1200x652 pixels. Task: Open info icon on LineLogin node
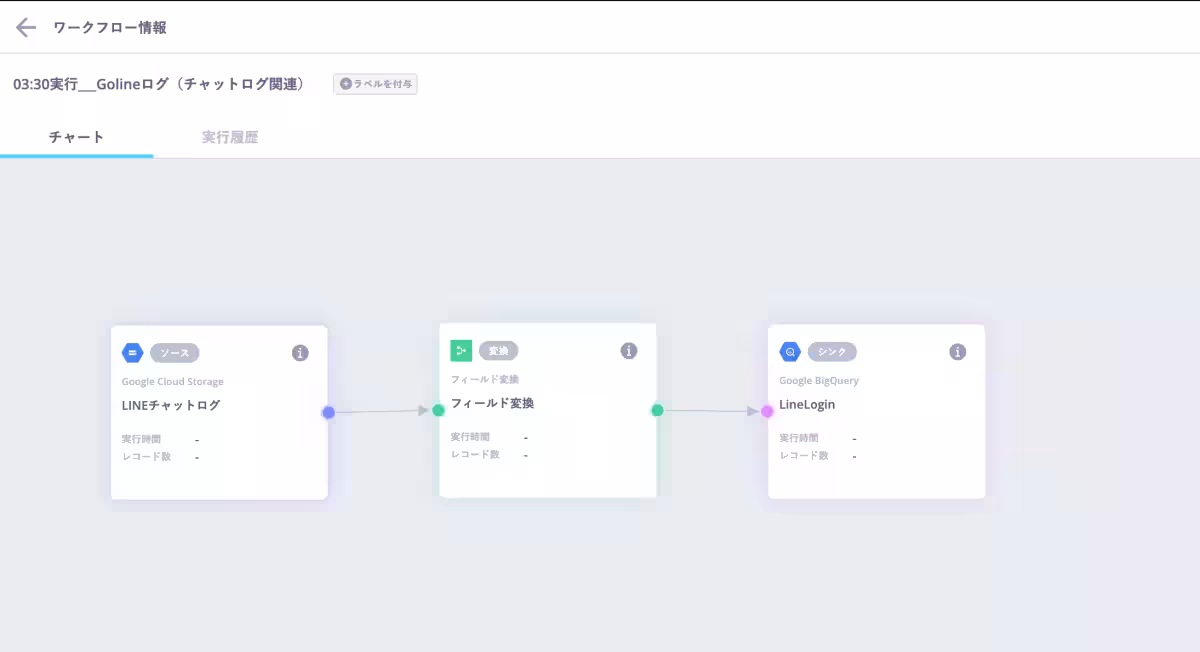957,352
